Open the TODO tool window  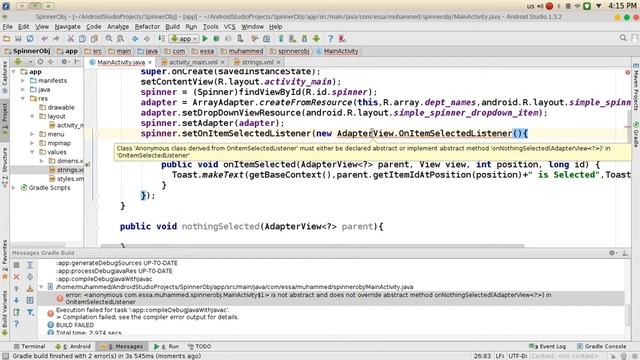[x=200, y=347]
